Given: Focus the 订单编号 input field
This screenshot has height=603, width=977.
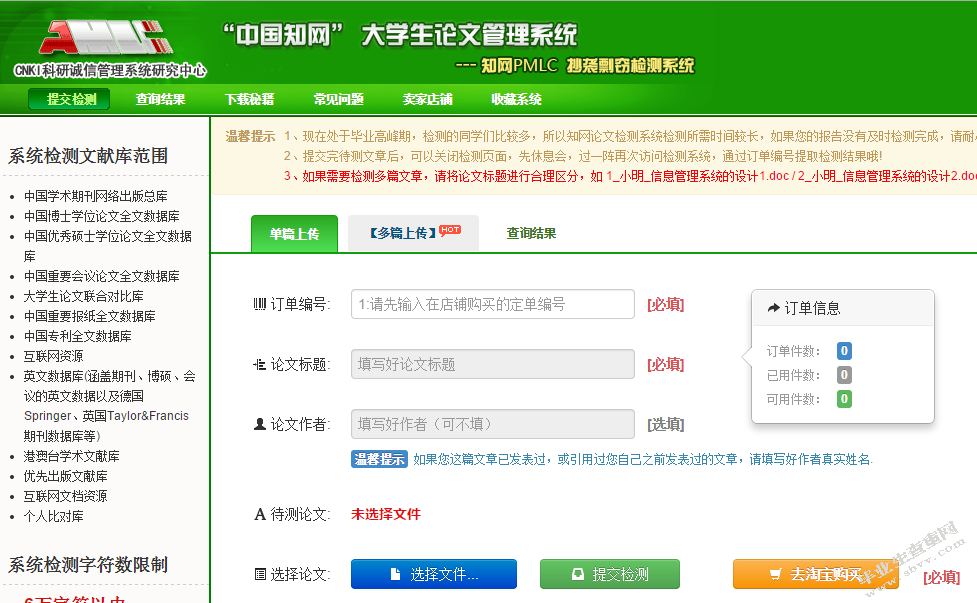Looking at the screenshot, I should 493,304.
